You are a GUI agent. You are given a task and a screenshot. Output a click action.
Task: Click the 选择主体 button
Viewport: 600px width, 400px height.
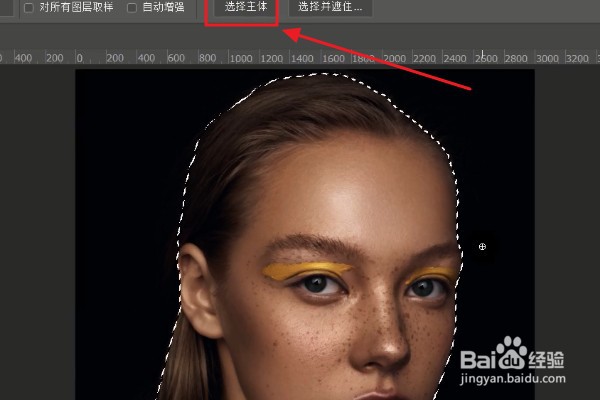[x=246, y=7]
